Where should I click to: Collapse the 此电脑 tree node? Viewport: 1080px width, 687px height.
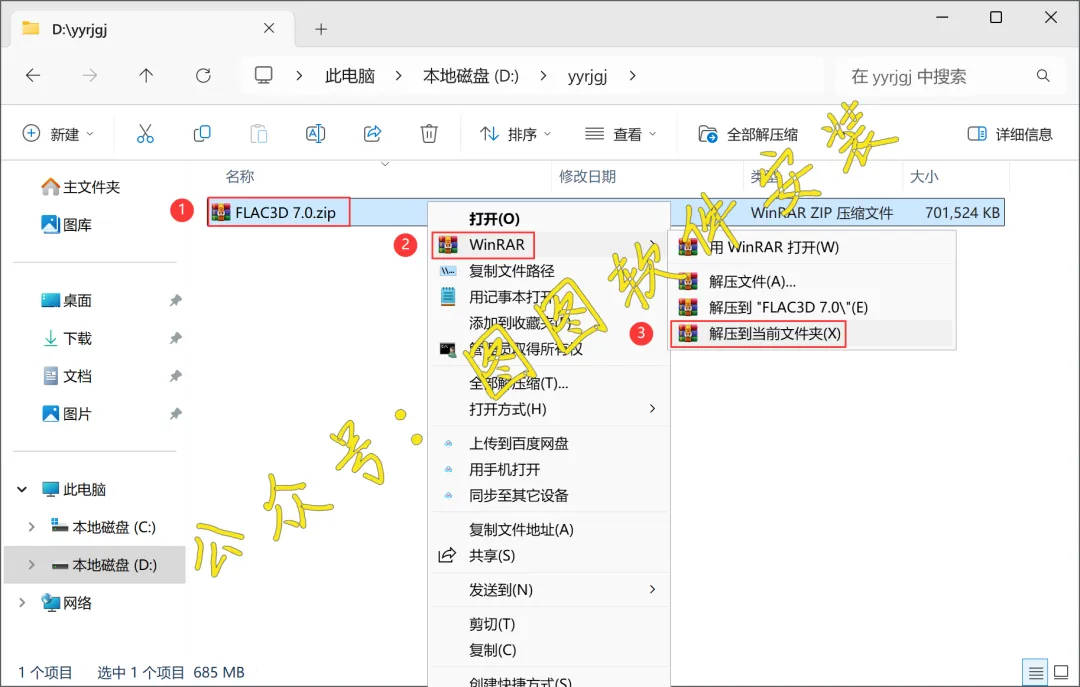pos(22,489)
